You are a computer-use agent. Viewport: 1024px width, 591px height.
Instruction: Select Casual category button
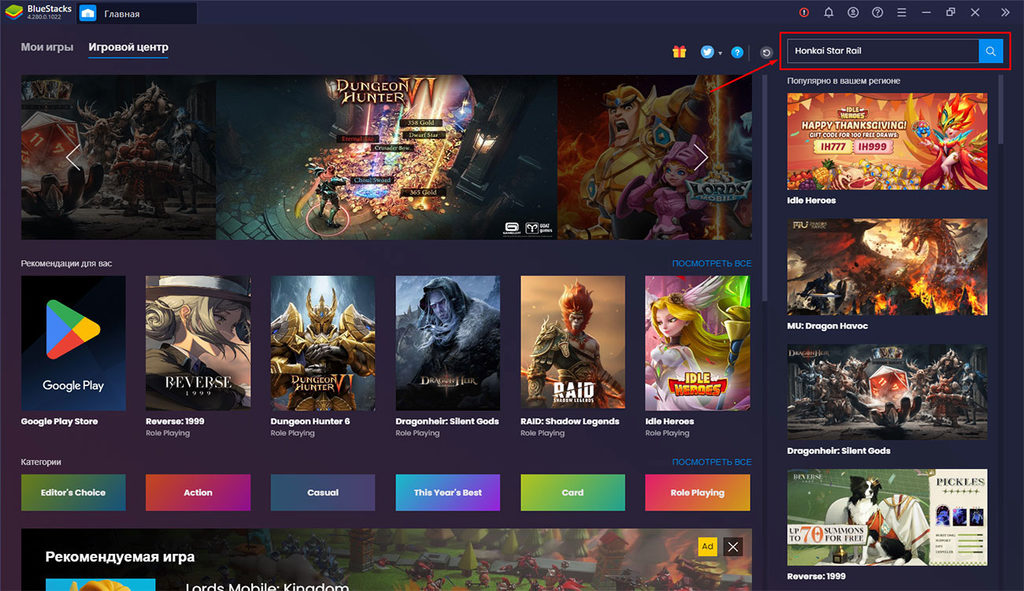point(323,492)
